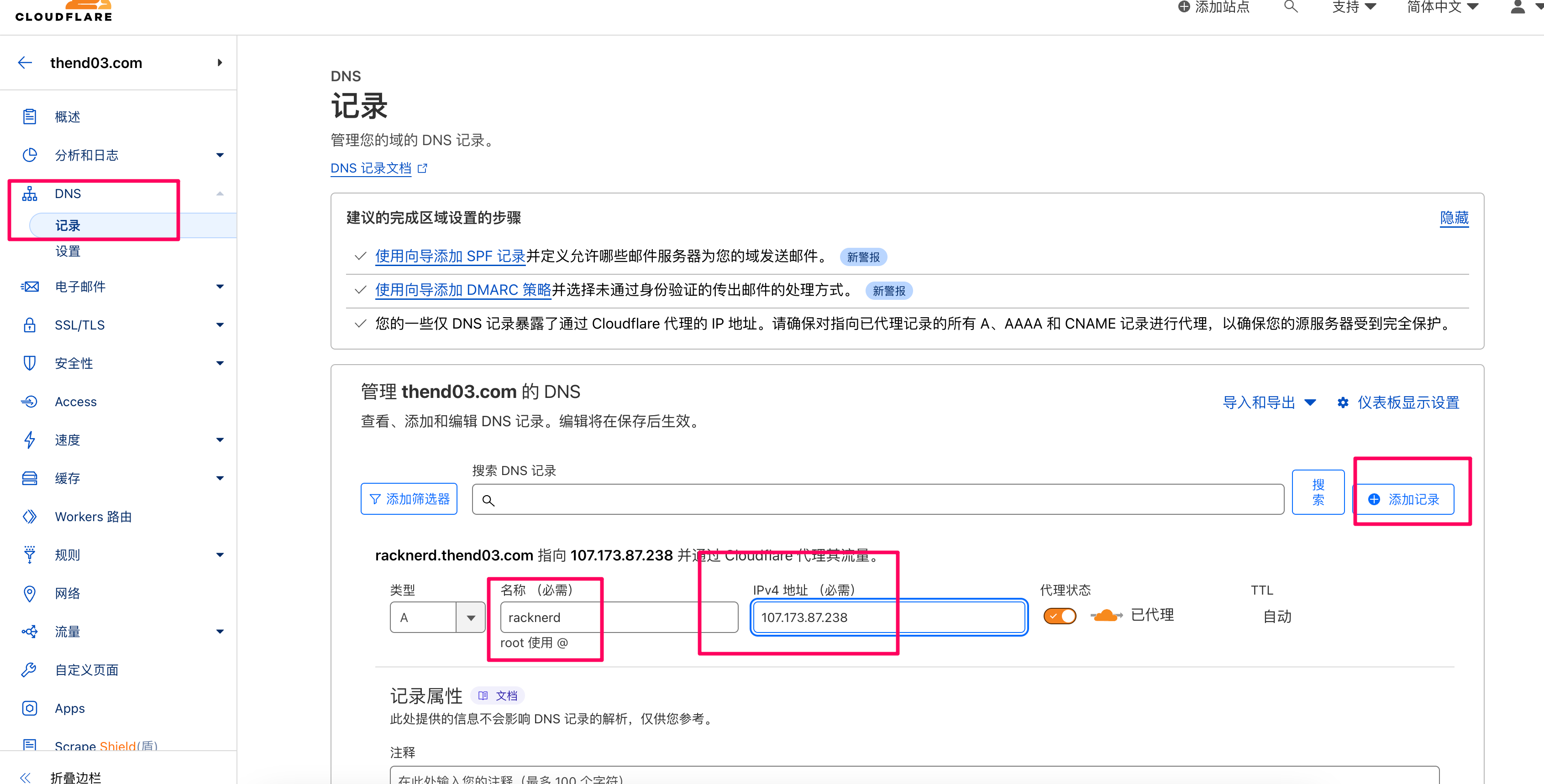Click the Traffic (流量) share icon

tap(29, 631)
